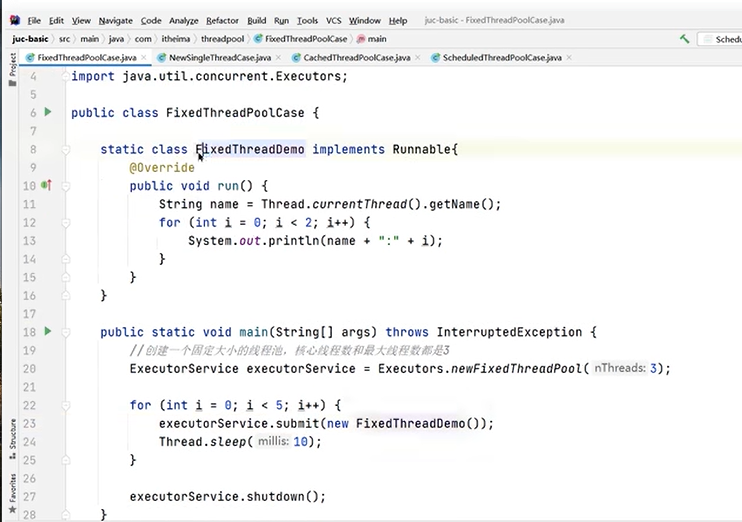Image resolution: width=742 pixels, height=522 pixels.
Task: Close the NewSingleThreadCase.java tab
Action: tap(278, 58)
